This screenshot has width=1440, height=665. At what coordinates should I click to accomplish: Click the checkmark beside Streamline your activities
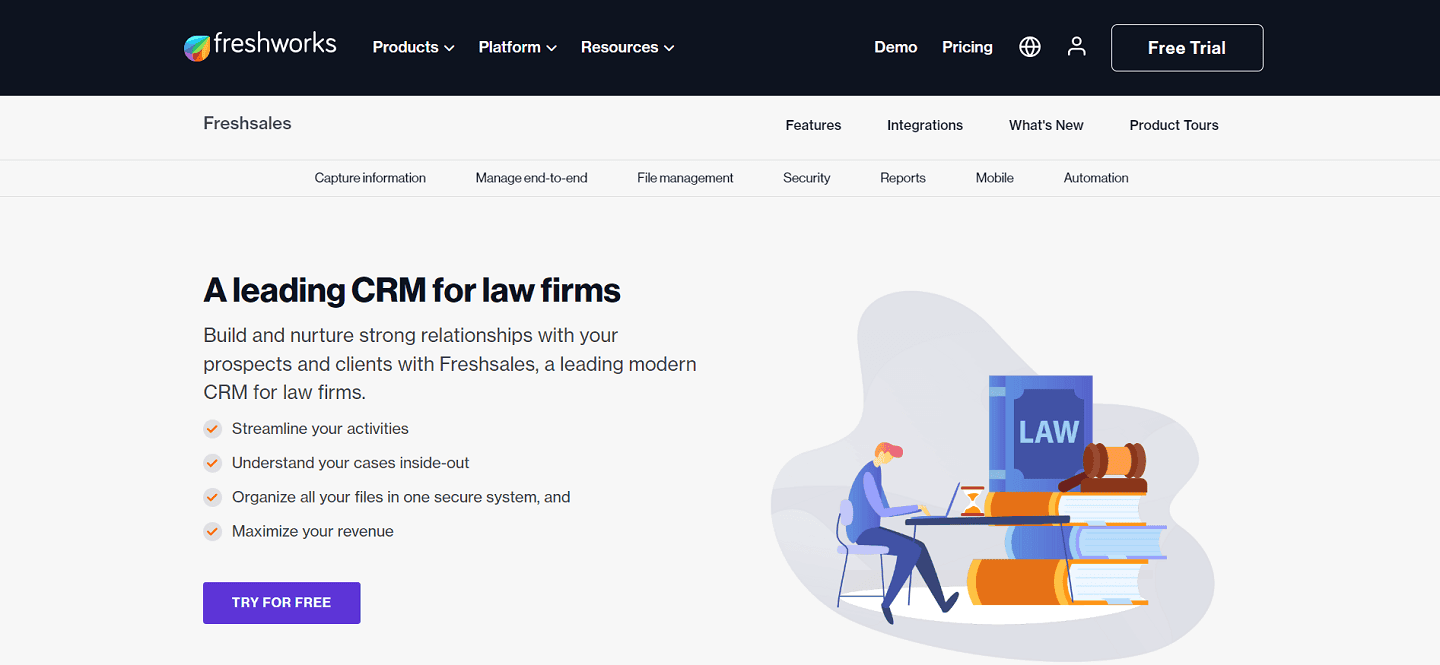click(212, 428)
